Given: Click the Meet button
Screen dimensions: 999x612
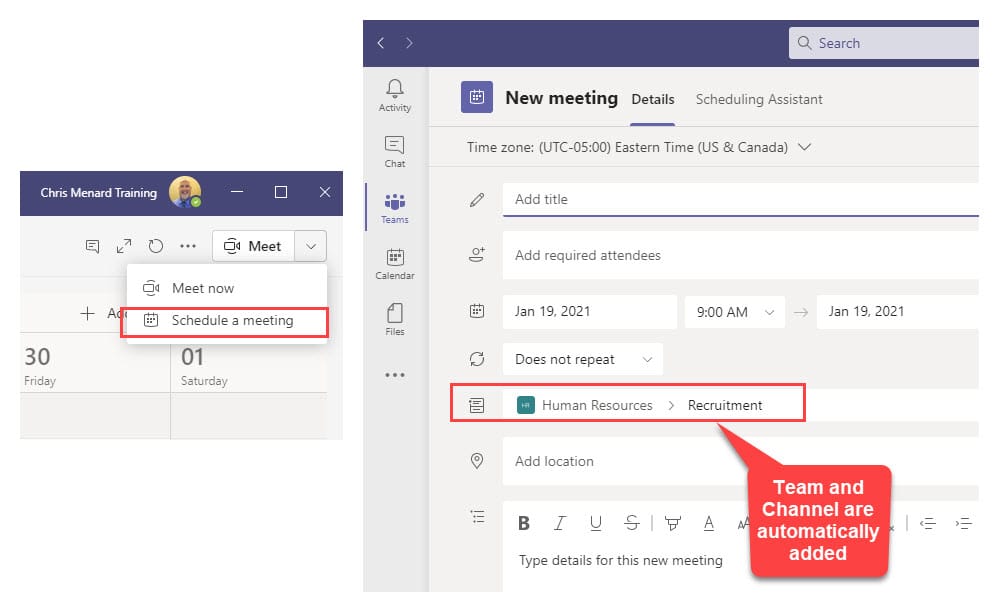Looking at the screenshot, I should (x=254, y=246).
